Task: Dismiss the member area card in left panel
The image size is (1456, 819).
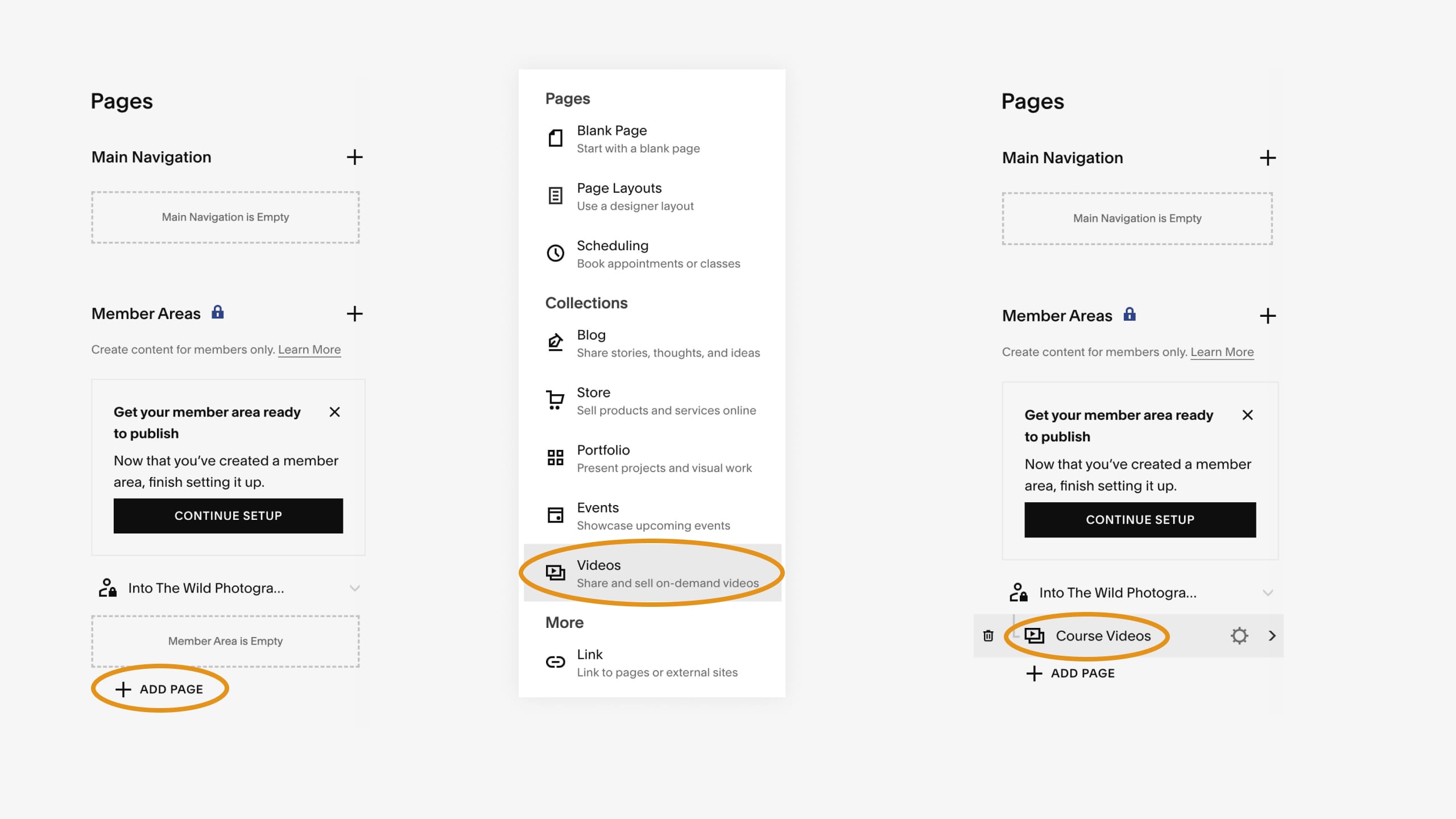Action: 334,412
